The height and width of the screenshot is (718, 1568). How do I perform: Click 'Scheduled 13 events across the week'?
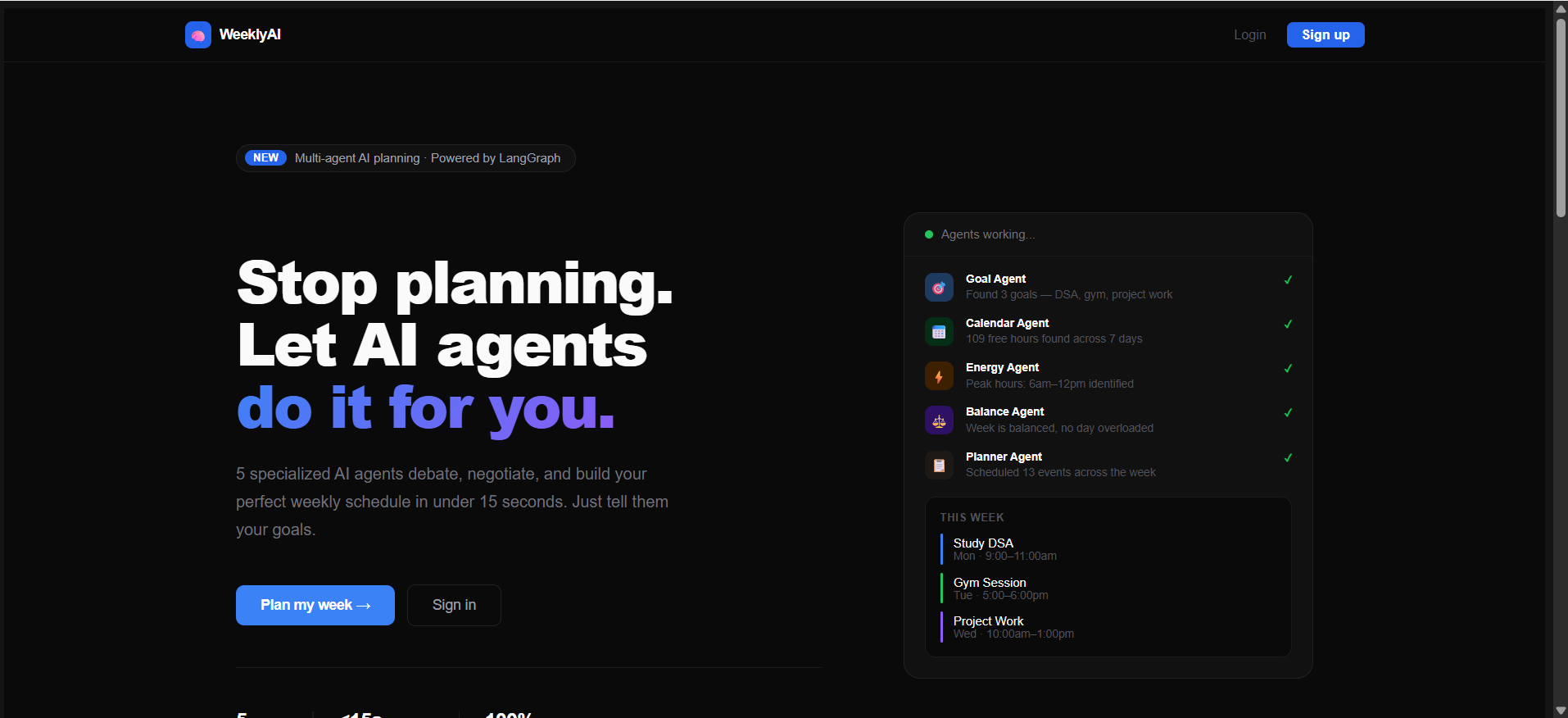1060,472
